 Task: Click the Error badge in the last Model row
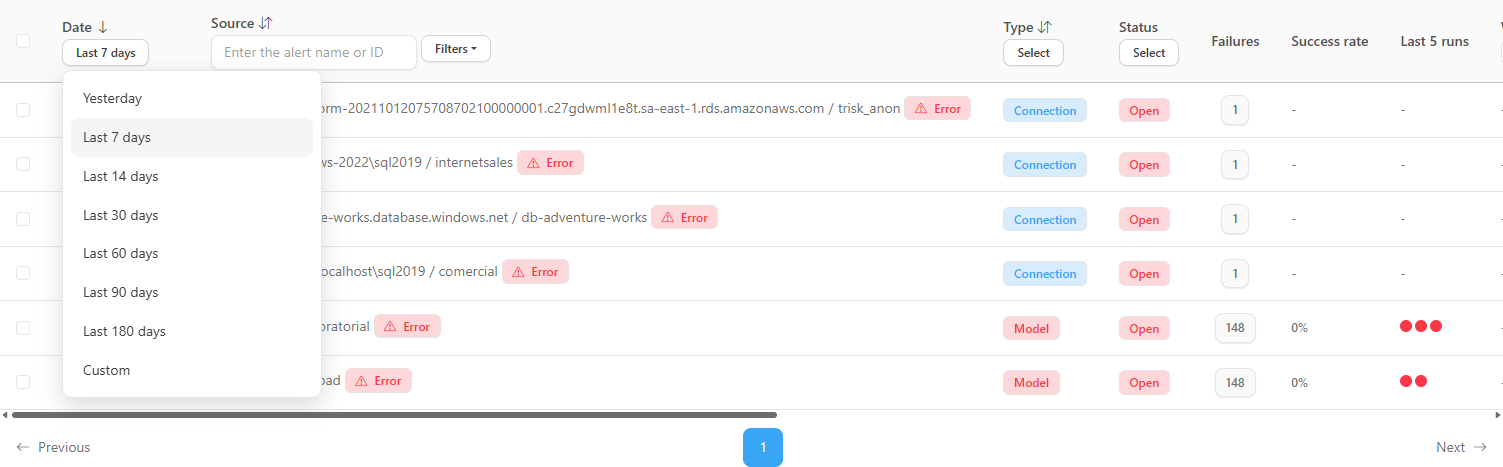point(378,380)
